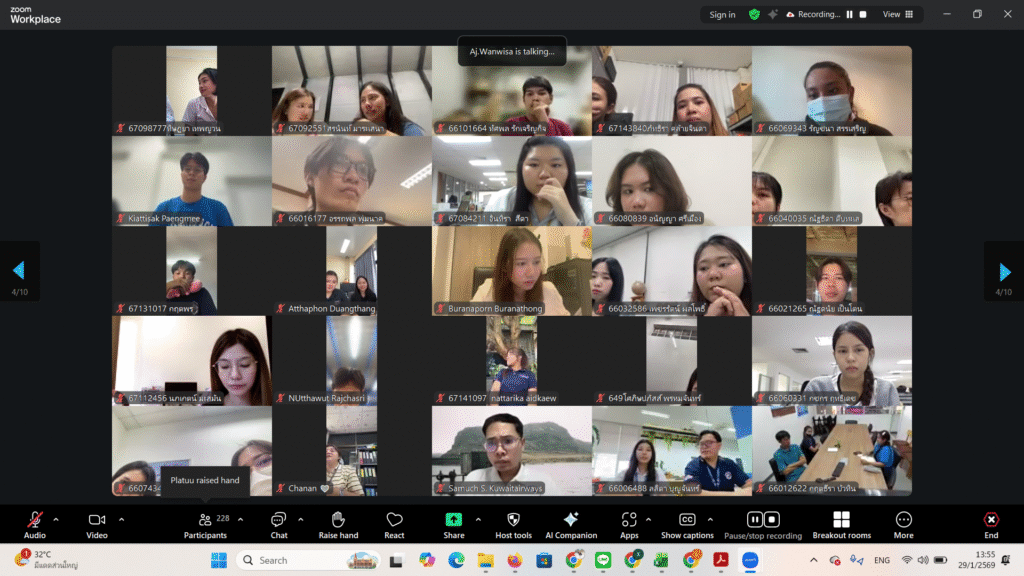Click the green encryption shield icon
The width and height of the screenshot is (1024, 576).
(x=754, y=15)
